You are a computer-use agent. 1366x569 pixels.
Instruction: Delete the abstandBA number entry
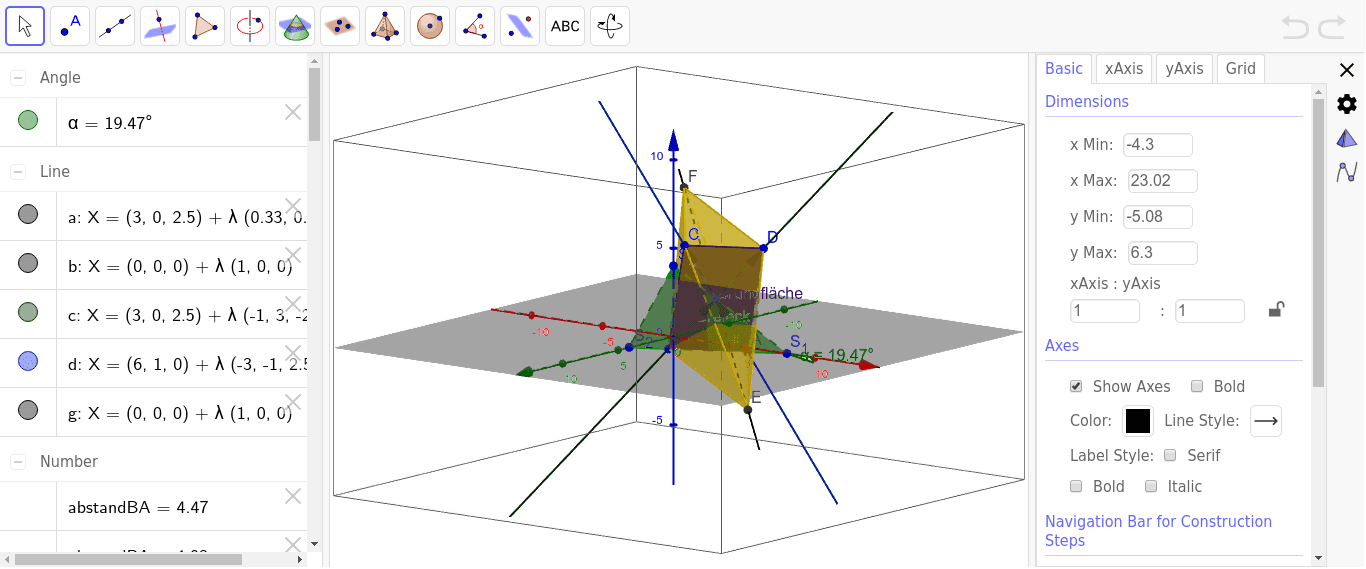(293, 496)
